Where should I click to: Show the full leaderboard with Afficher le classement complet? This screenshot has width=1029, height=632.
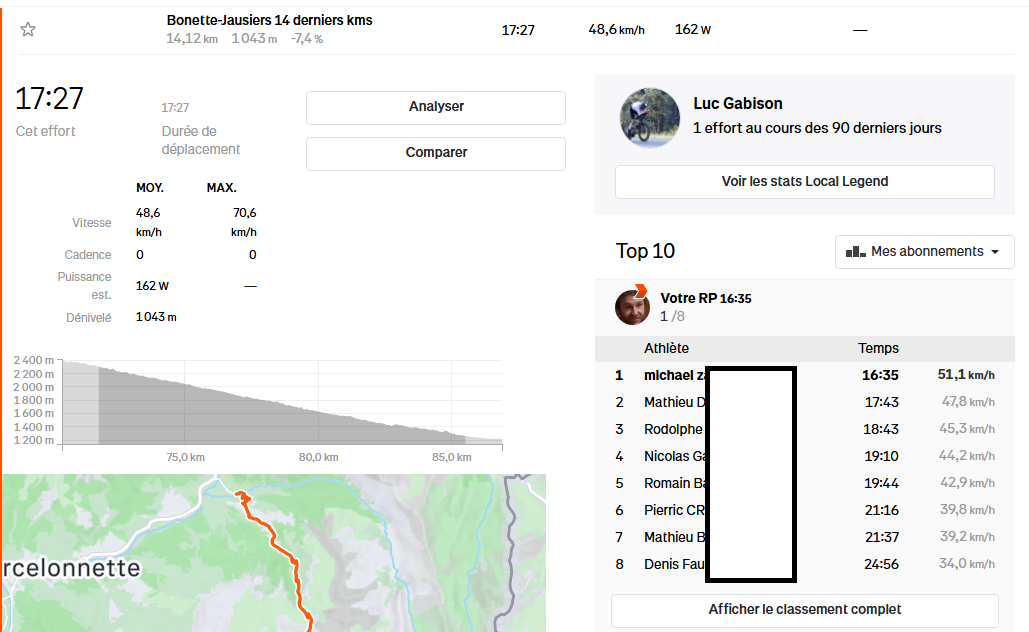pyautogui.click(x=804, y=610)
